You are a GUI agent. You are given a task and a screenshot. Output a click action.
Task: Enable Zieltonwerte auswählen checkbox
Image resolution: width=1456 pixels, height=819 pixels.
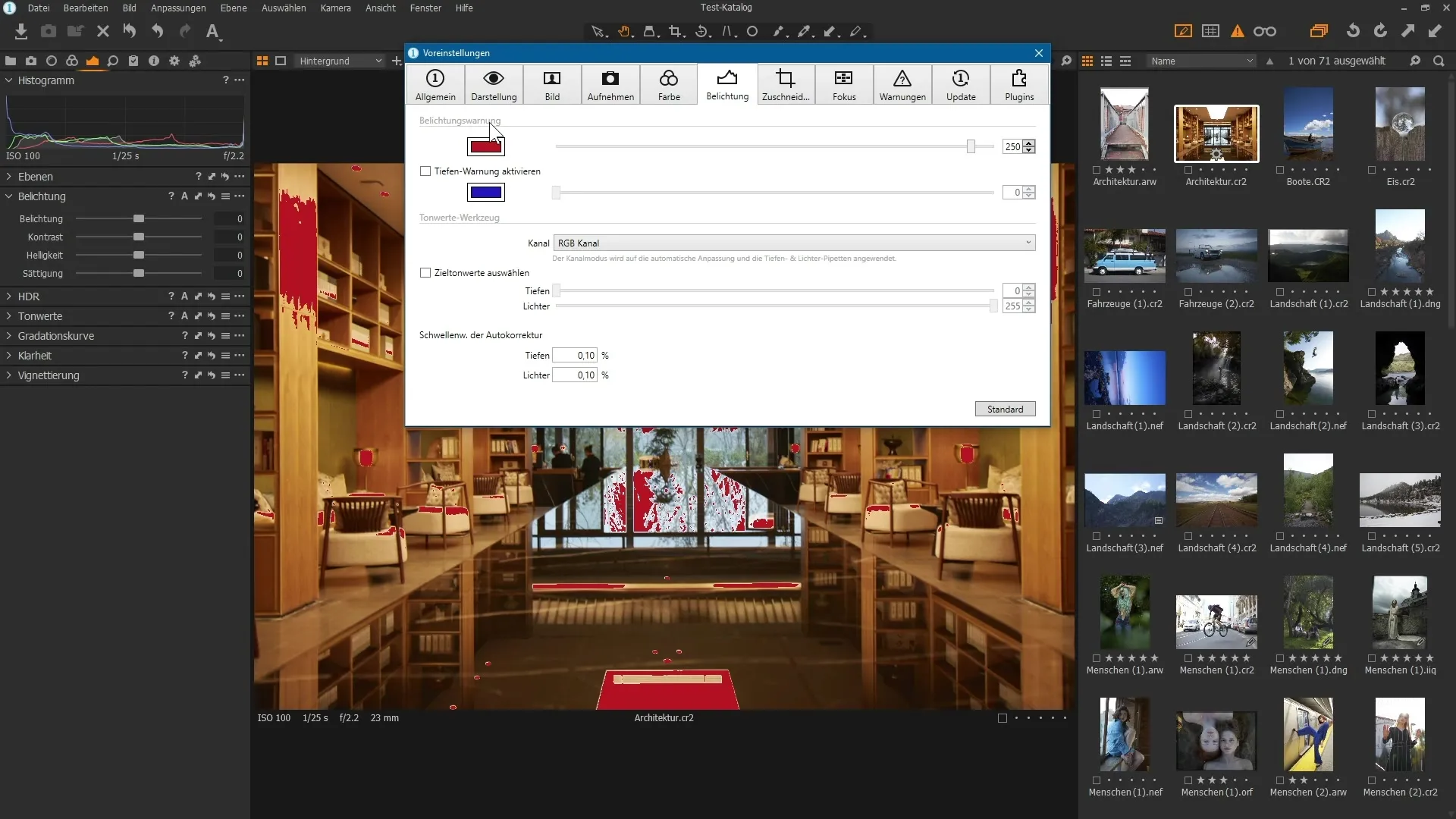pos(425,273)
